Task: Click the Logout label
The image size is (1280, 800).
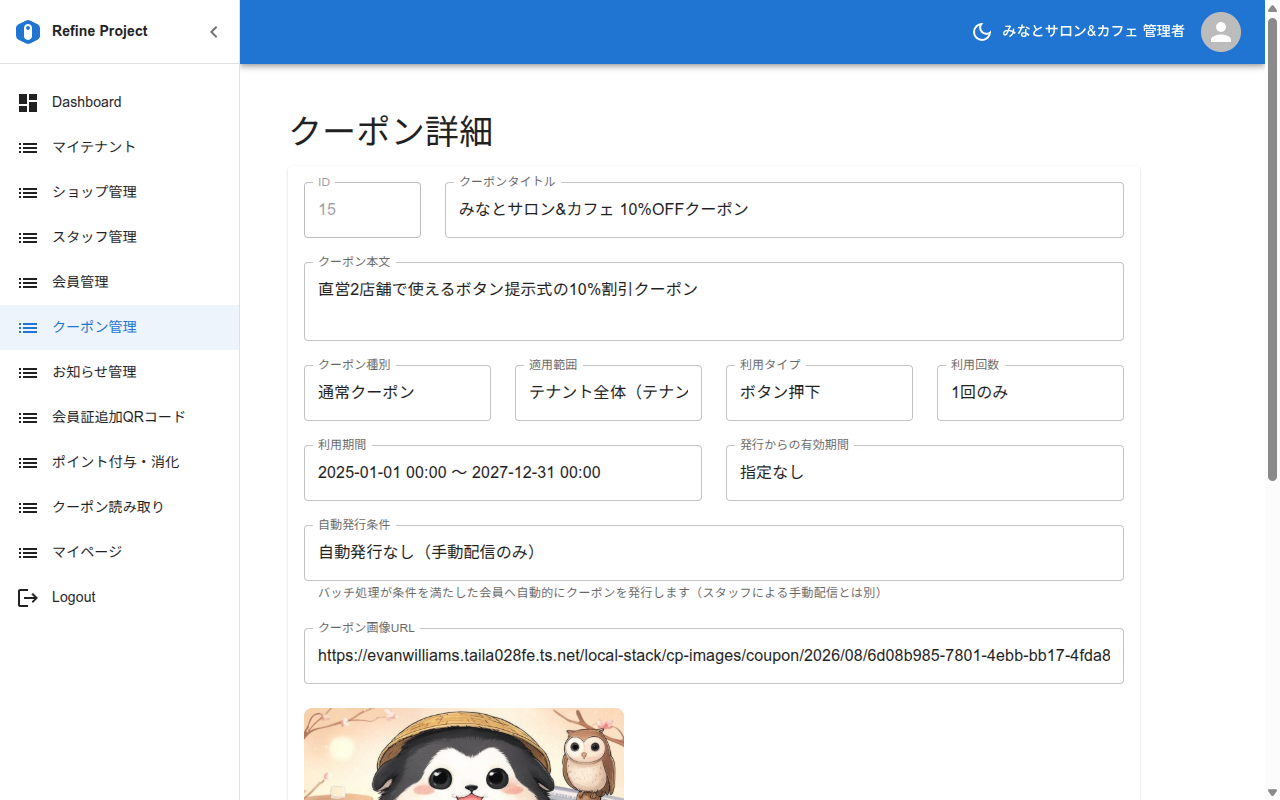Action: point(74,597)
